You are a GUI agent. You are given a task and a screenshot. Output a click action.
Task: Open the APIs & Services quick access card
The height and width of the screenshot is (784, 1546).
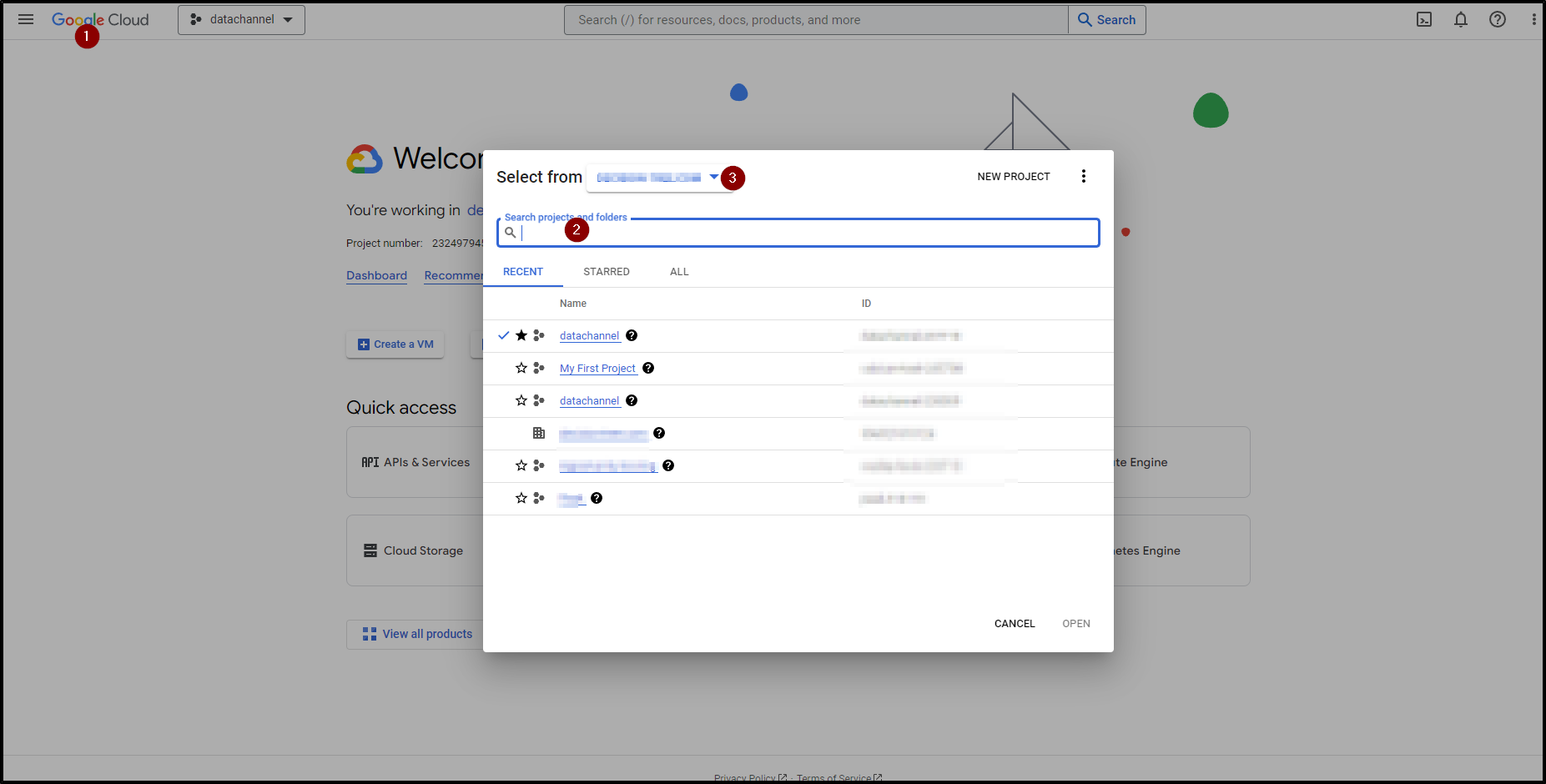415,462
